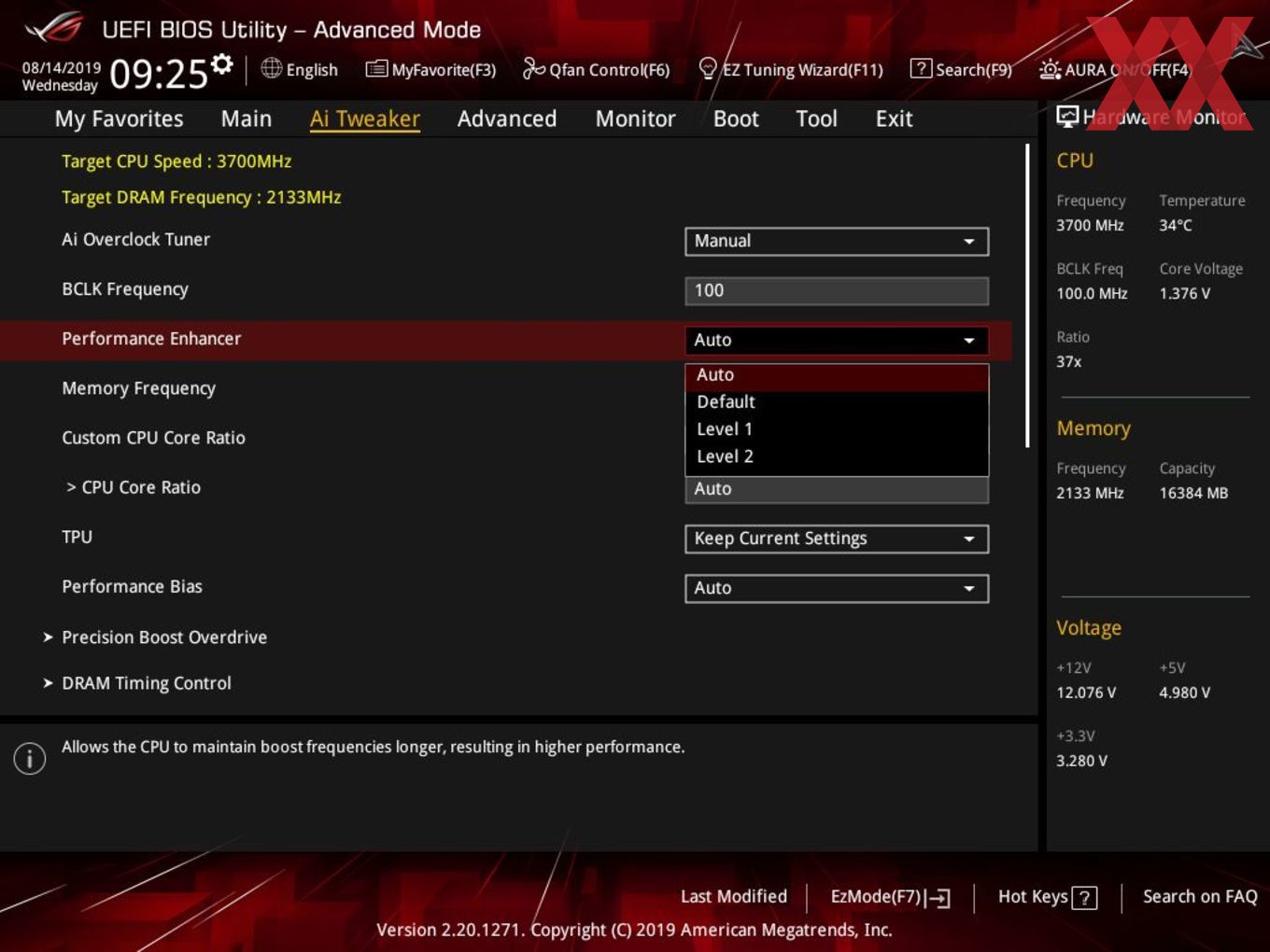Viewport: 1270px width, 952px height.
Task: Open the Performance Bias dropdown
Action: 837,588
